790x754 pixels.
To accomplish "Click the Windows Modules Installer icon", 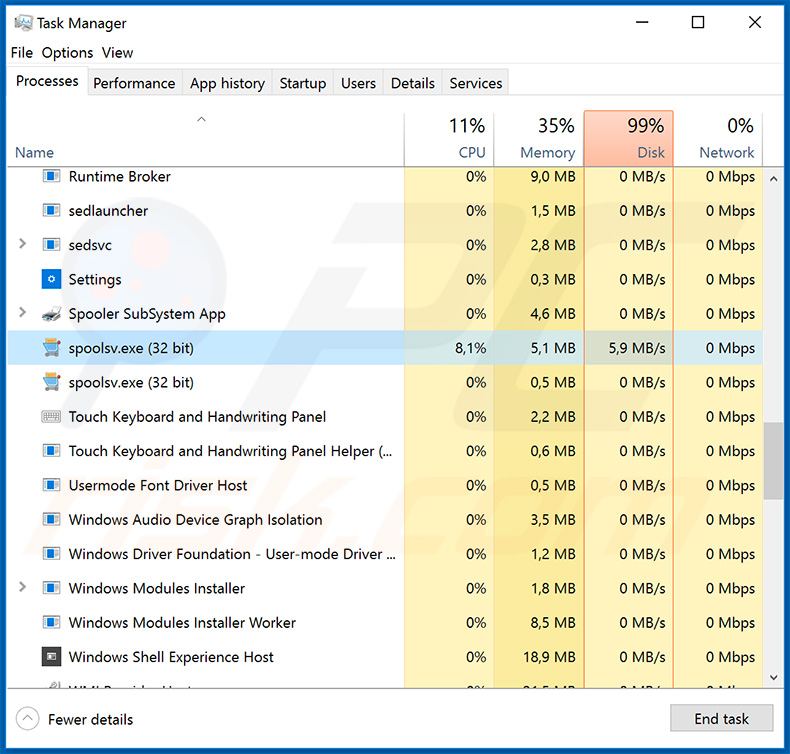I will 51,588.
